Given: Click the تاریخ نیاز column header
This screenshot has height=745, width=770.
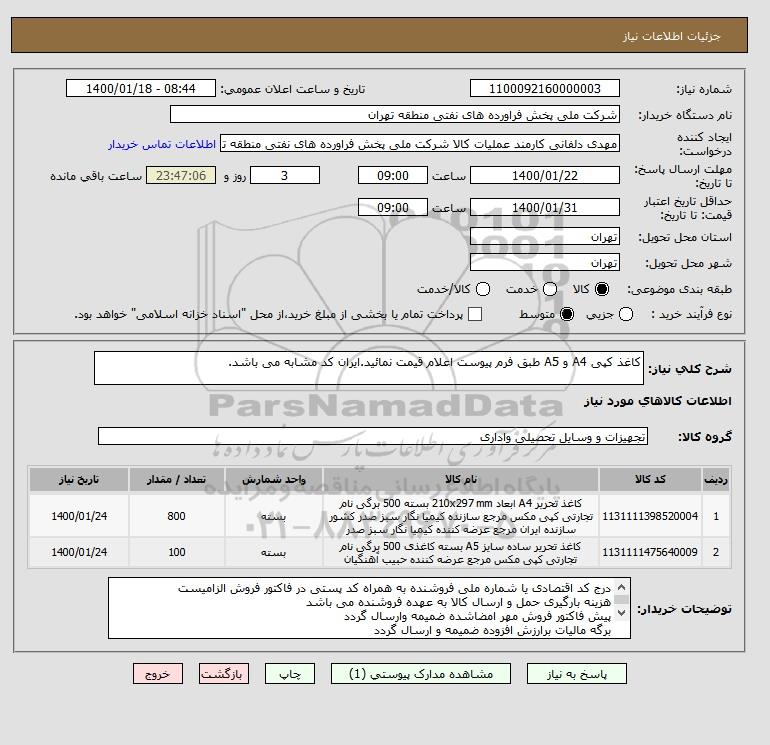Looking at the screenshot, I should coord(79,479).
